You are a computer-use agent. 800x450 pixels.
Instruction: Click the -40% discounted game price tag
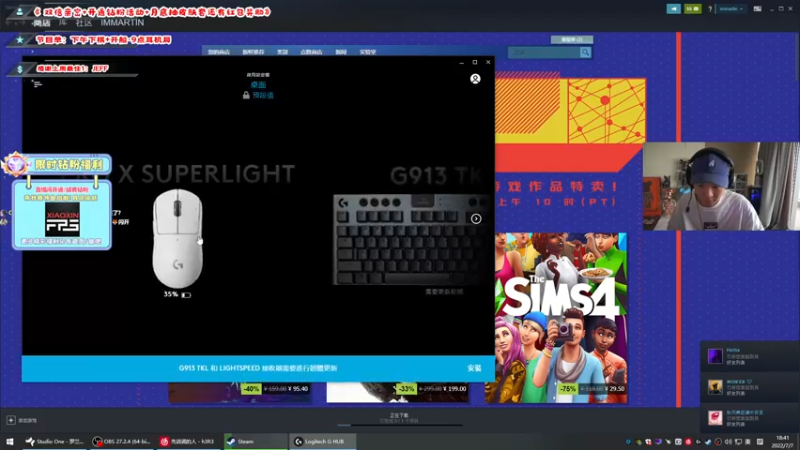point(276,389)
